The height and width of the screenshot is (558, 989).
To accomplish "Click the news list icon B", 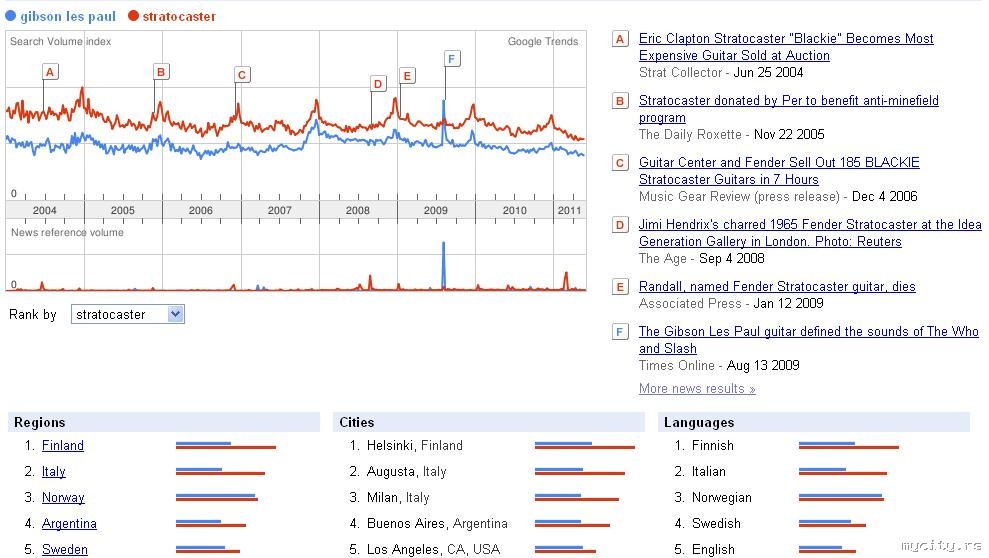I will click(620, 101).
